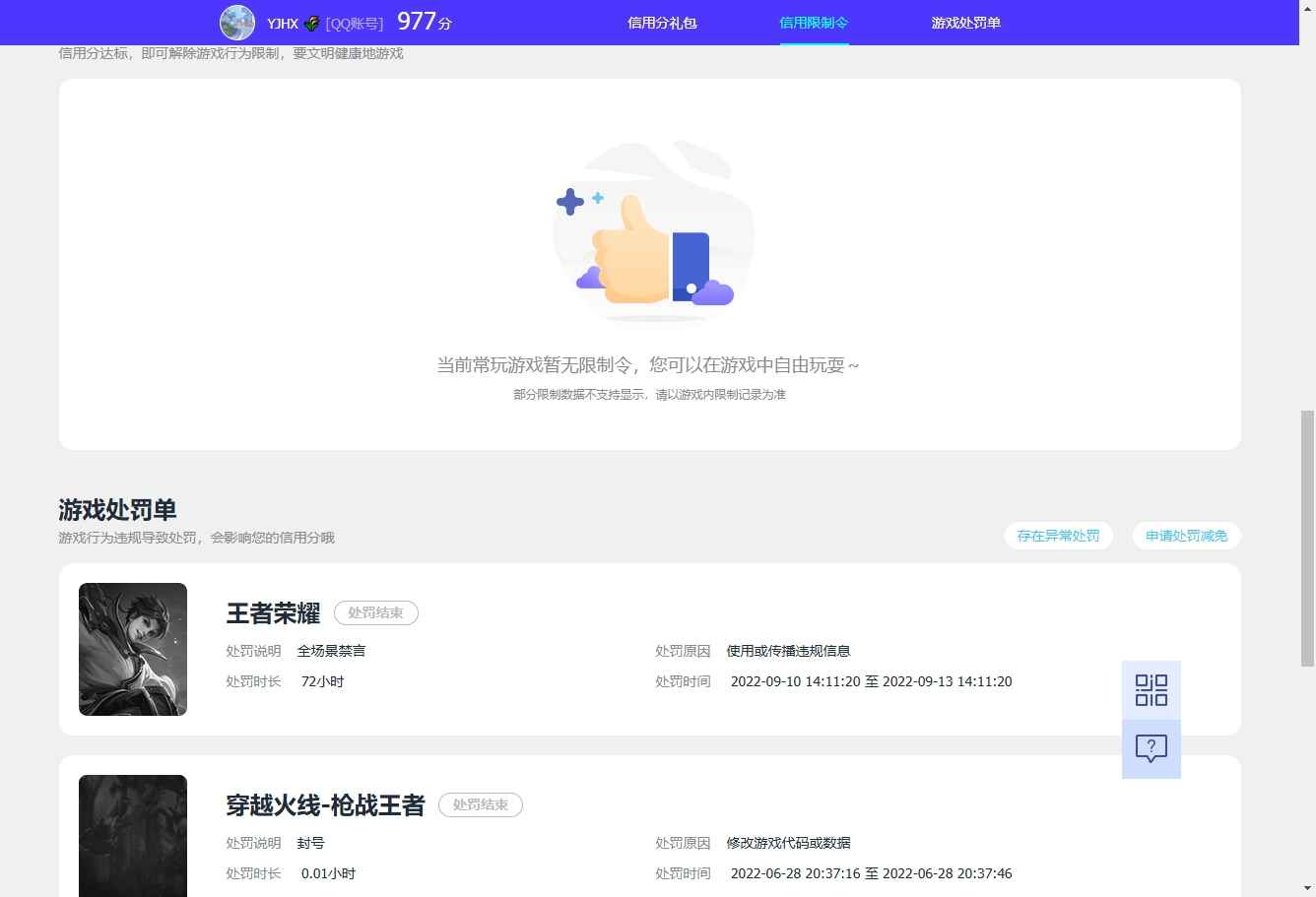Image resolution: width=1316 pixels, height=897 pixels.
Task: Click 处罚结束 badge next to 穿越火线-枪战王者
Action: (481, 804)
